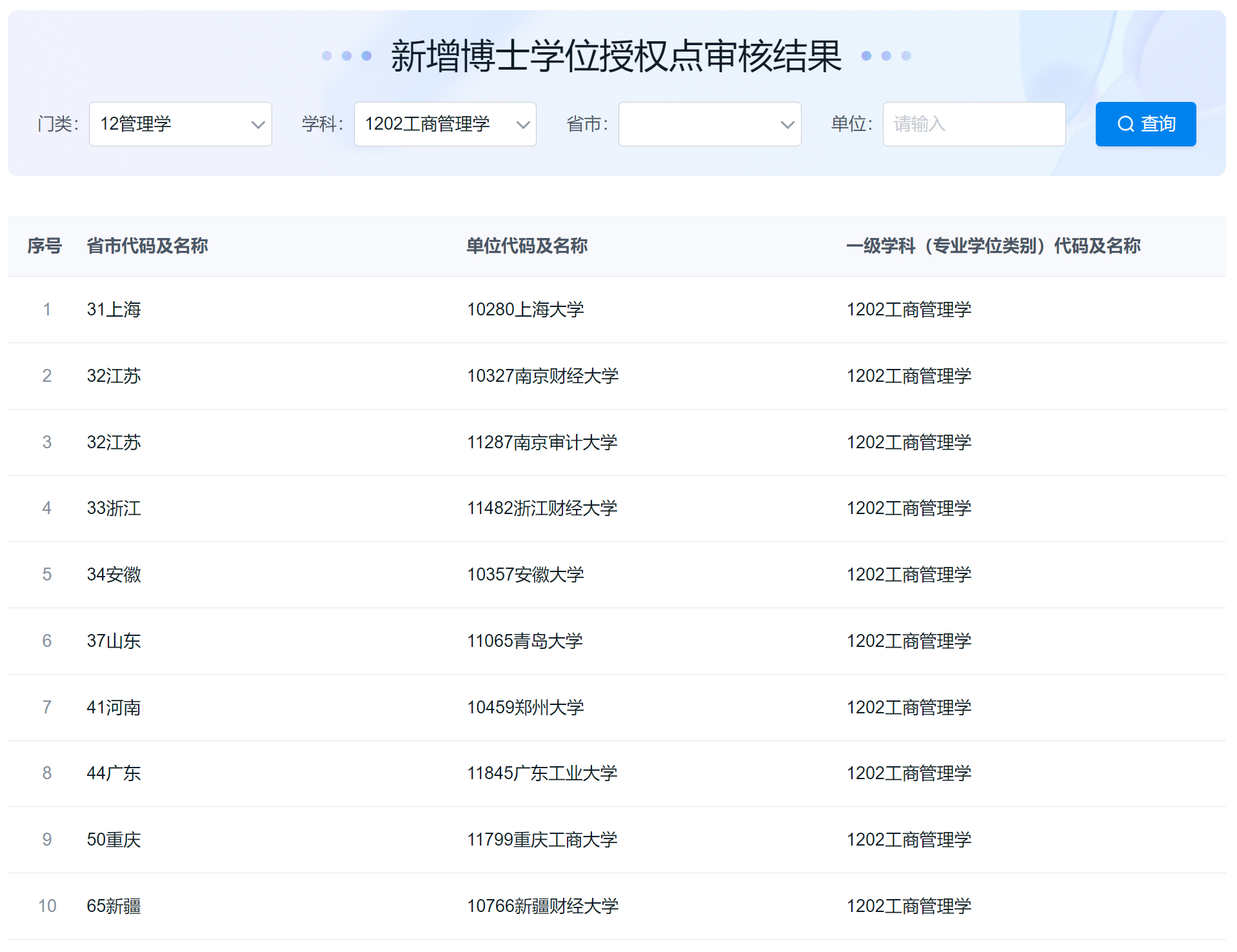This screenshot has height=952, width=1237.
Task: Select the cell 10357安徽大学
Action: (x=525, y=575)
